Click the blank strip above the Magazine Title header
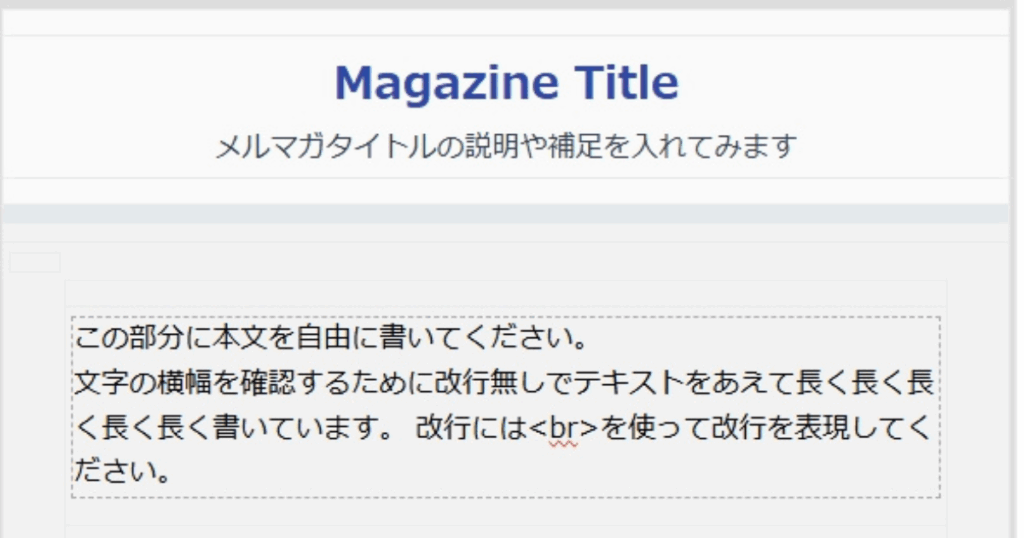Viewport: 1024px width, 538px height. coord(505,22)
